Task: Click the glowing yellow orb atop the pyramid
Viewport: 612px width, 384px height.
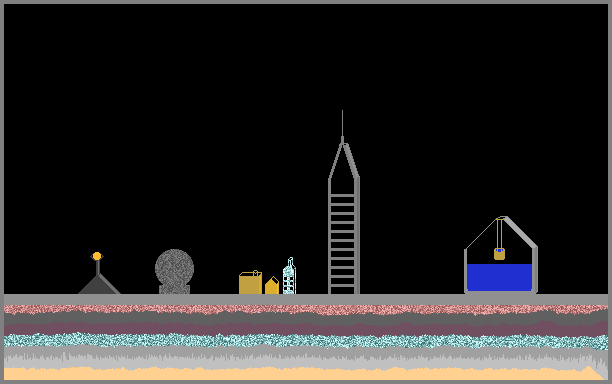Action: pos(97,256)
